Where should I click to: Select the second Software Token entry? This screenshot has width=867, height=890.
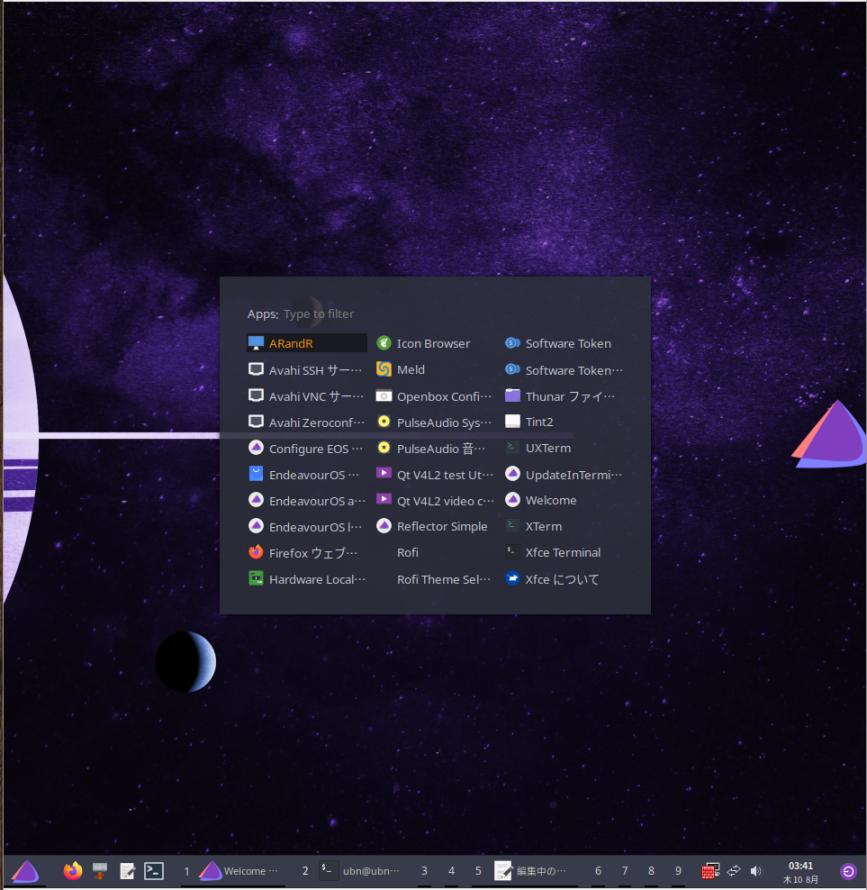(564, 370)
